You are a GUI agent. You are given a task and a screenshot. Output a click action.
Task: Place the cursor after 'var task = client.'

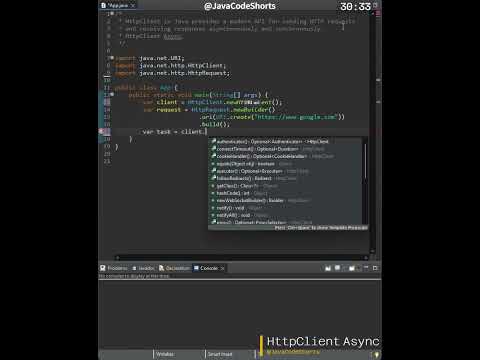tap(207, 132)
